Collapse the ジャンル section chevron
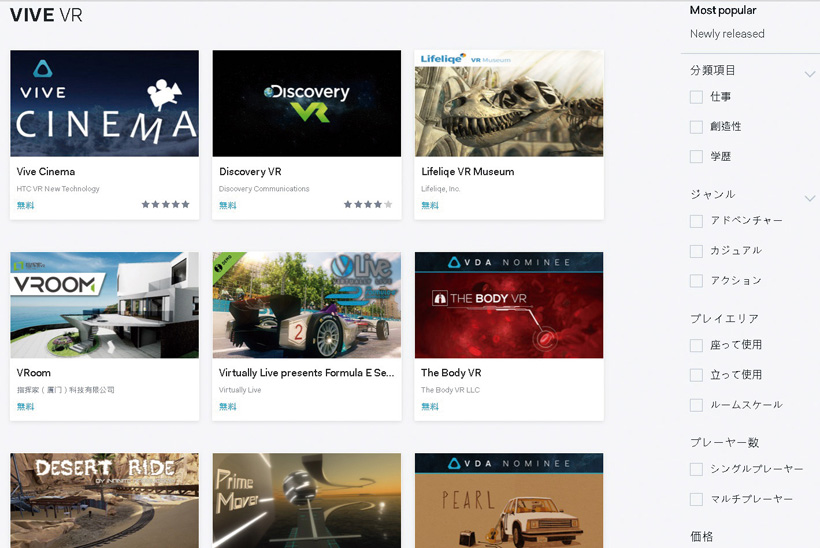 click(x=810, y=198)
